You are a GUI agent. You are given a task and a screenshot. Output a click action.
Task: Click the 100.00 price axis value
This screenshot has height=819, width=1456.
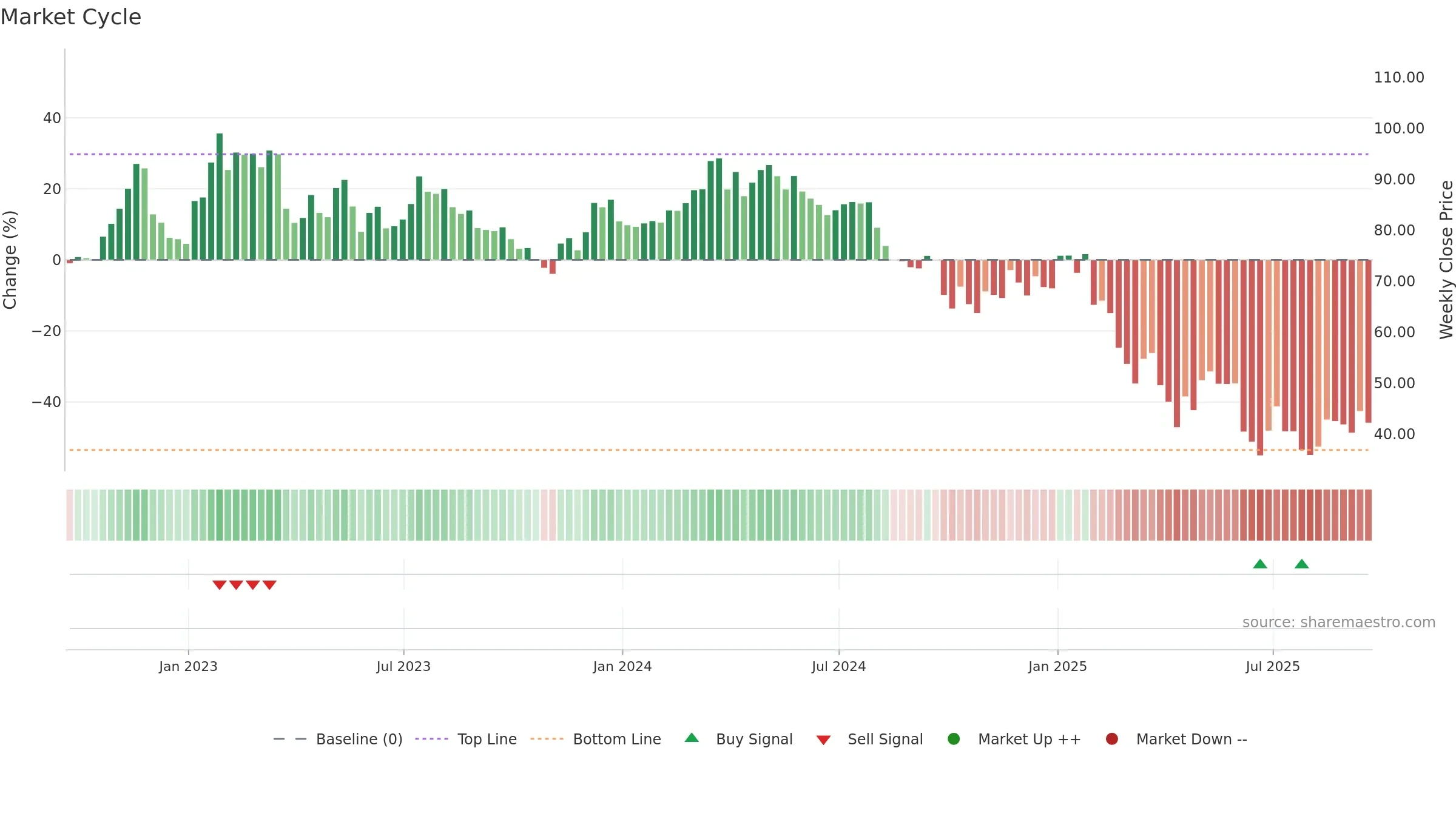[x=1399, y=128]
